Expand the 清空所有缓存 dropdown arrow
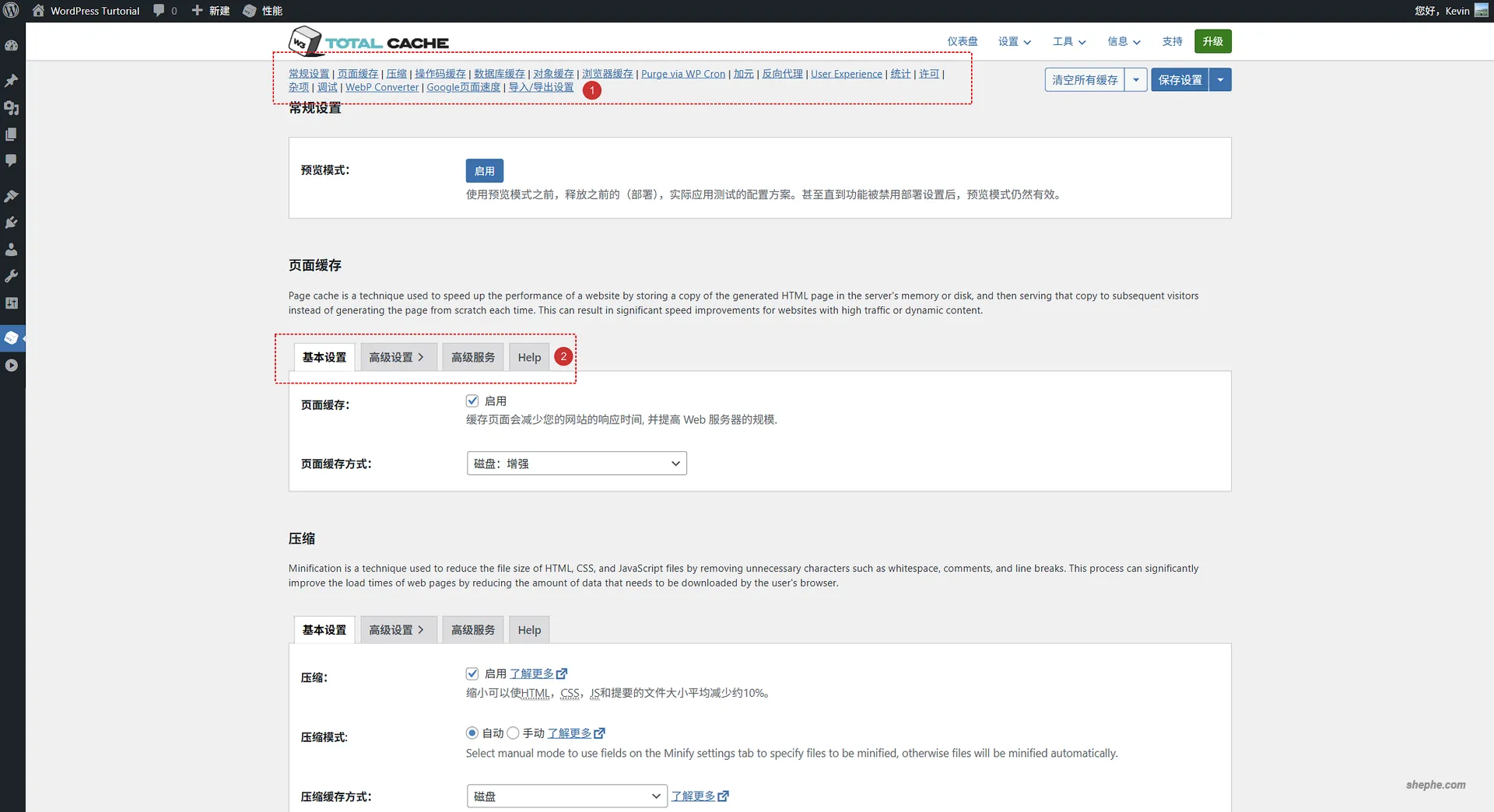The height and width of the screenshot is (812, 1494). (x=1137, y=79)
